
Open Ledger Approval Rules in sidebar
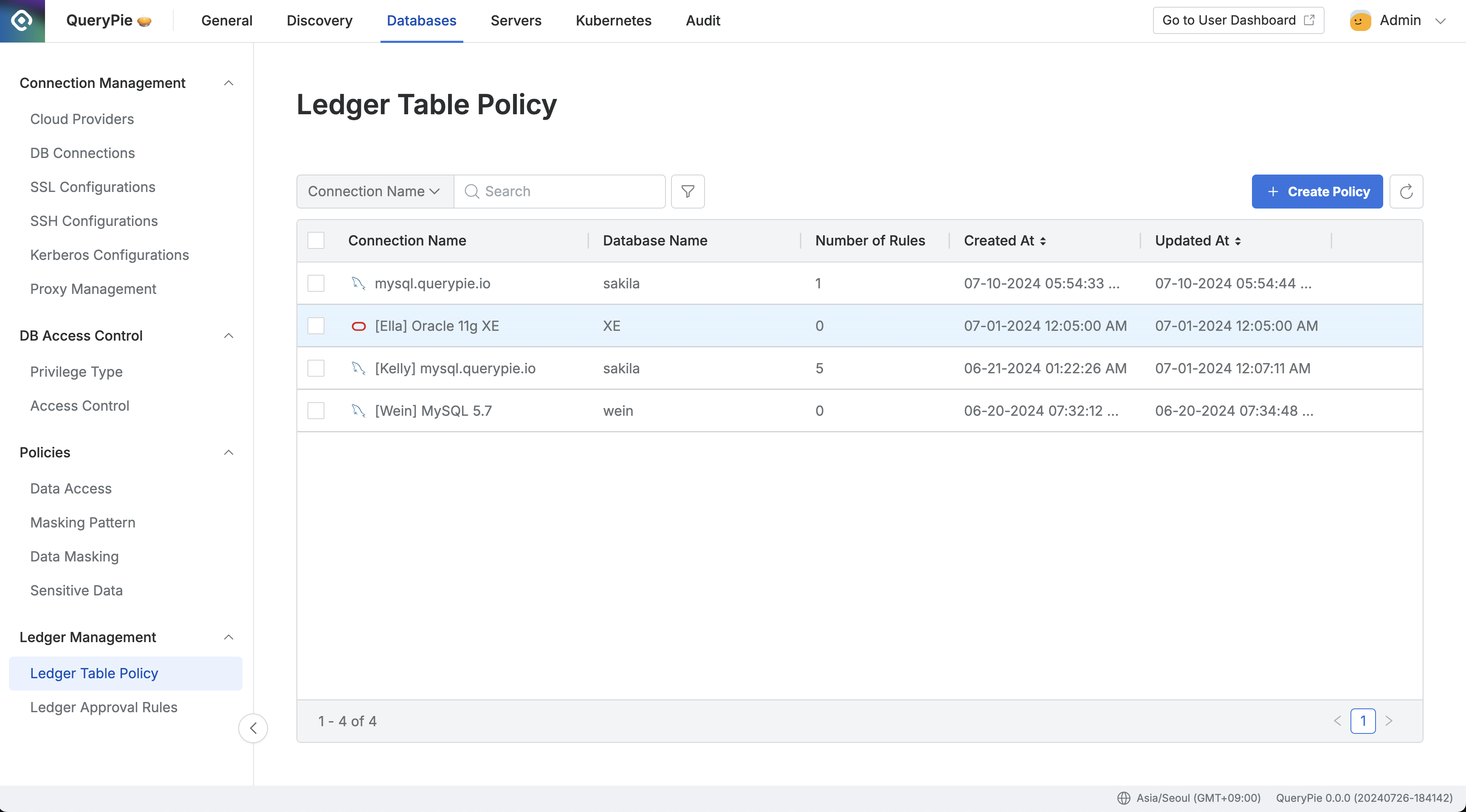click(104, 707)
